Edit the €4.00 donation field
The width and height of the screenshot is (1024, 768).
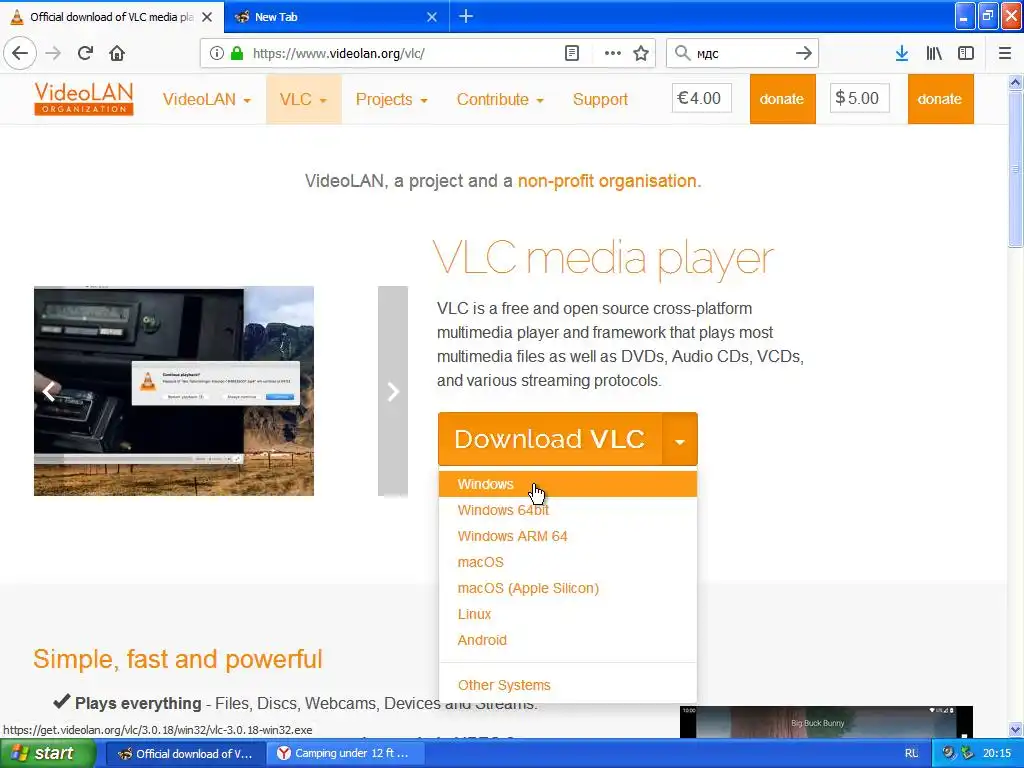tap(701, 98)
